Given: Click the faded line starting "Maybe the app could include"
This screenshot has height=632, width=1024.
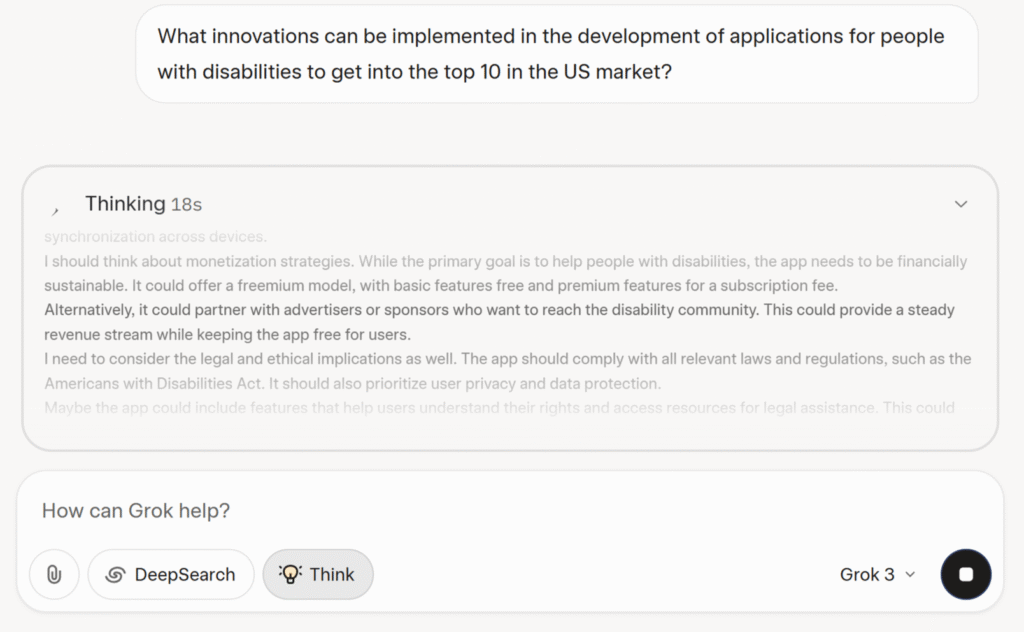Looking at the screenshot, I should coord(500,407).
